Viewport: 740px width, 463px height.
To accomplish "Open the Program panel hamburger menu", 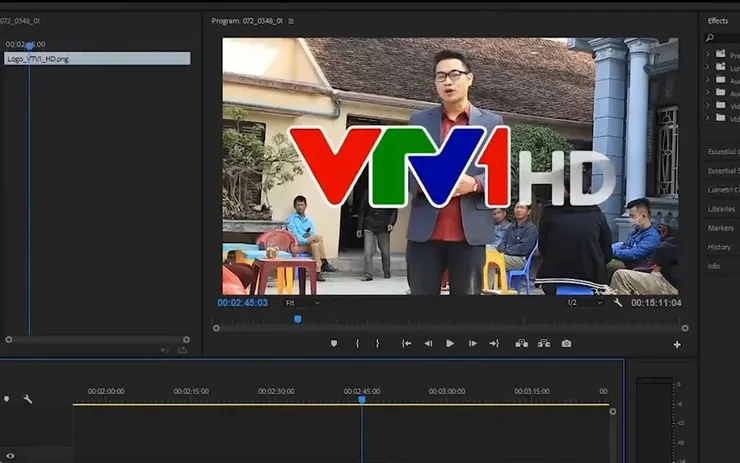I will coord(291,21).
